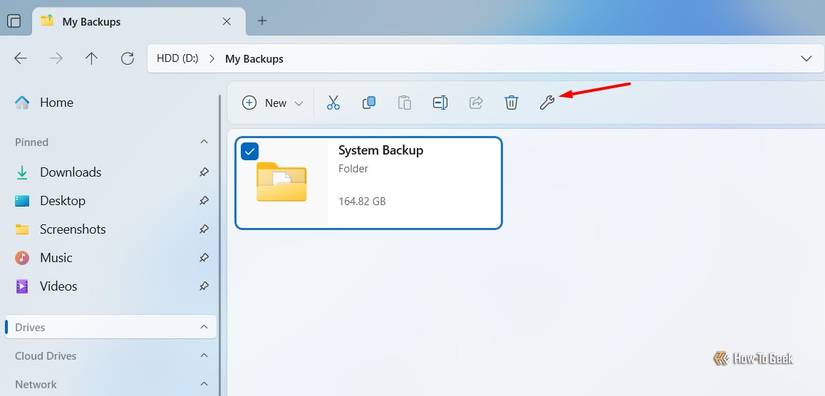Click the System Backup folder name

click(380, 150)
